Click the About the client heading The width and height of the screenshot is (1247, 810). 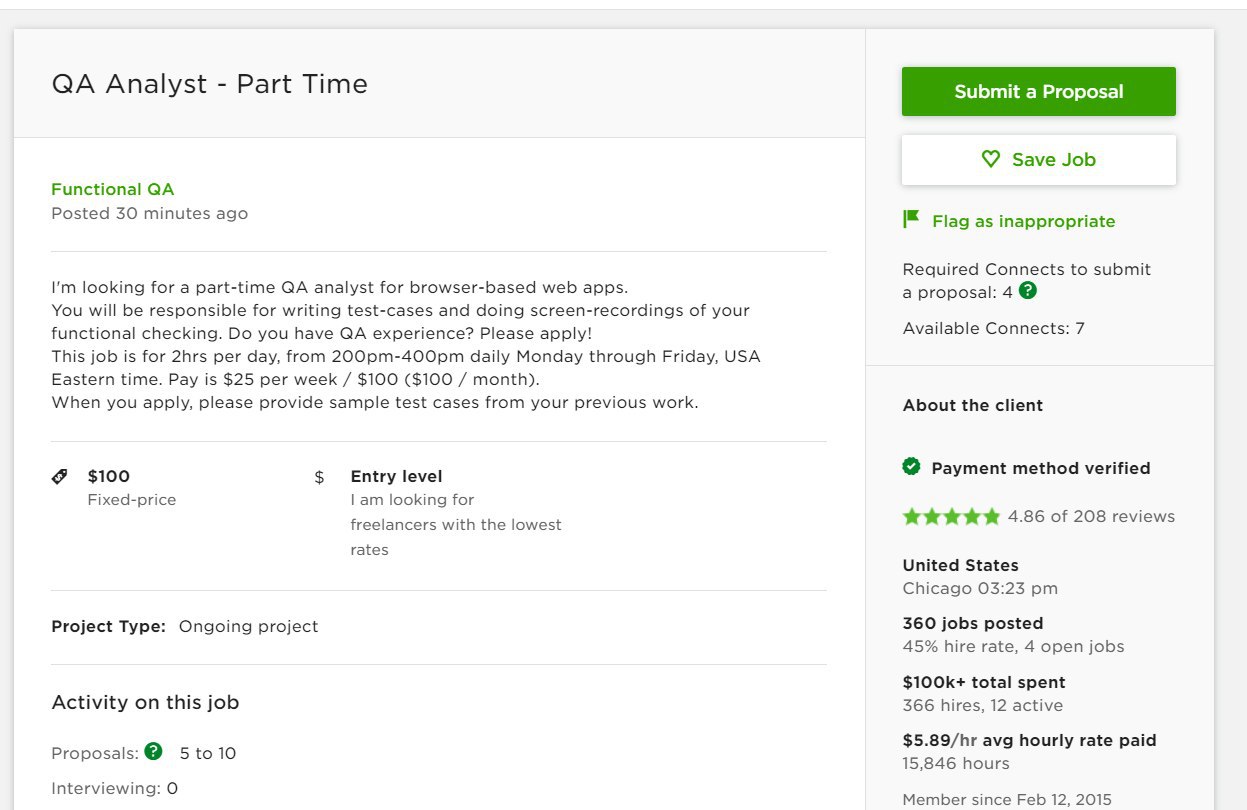click(x=973, y=405)
